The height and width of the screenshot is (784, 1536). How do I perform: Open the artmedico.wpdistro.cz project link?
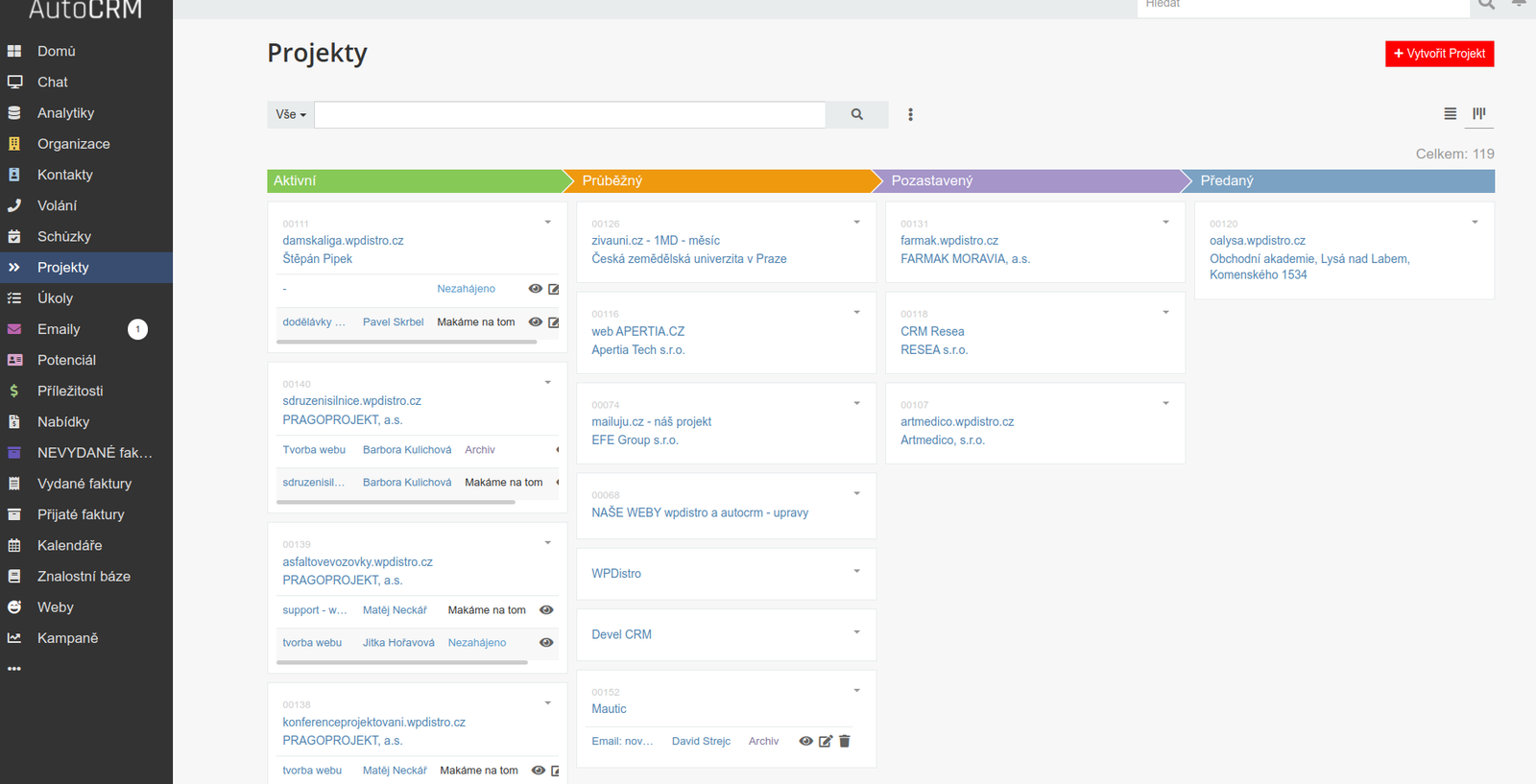point(957,421)
